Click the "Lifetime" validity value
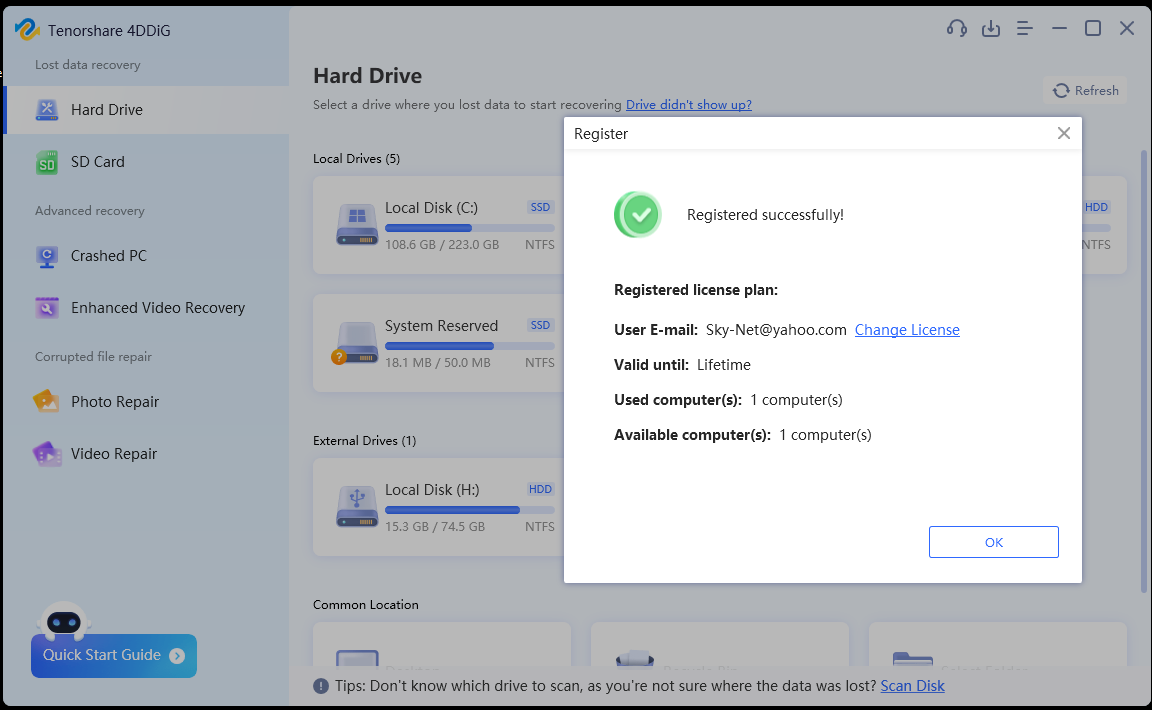 pyautogui.click(x=724, y=365)
